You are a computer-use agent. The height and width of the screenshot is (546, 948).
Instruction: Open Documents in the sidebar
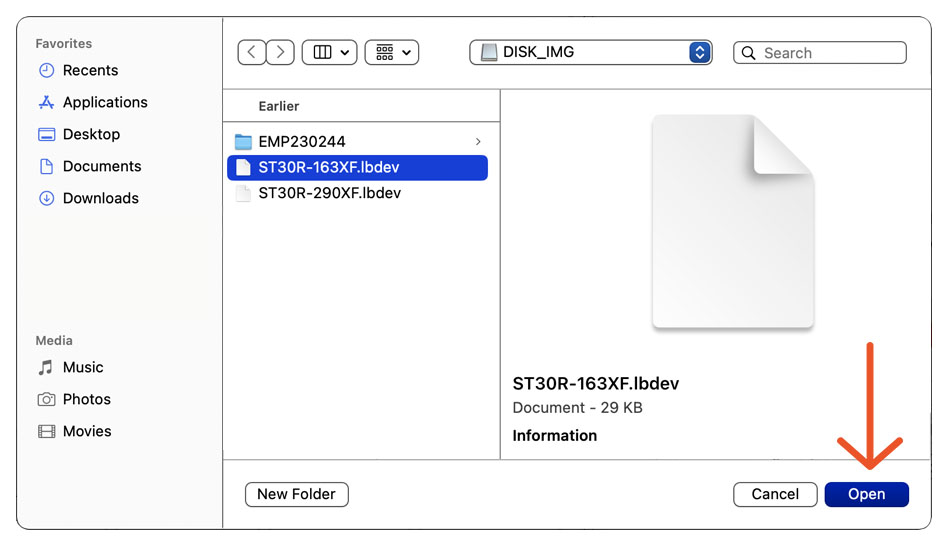(x=102, y=166)
